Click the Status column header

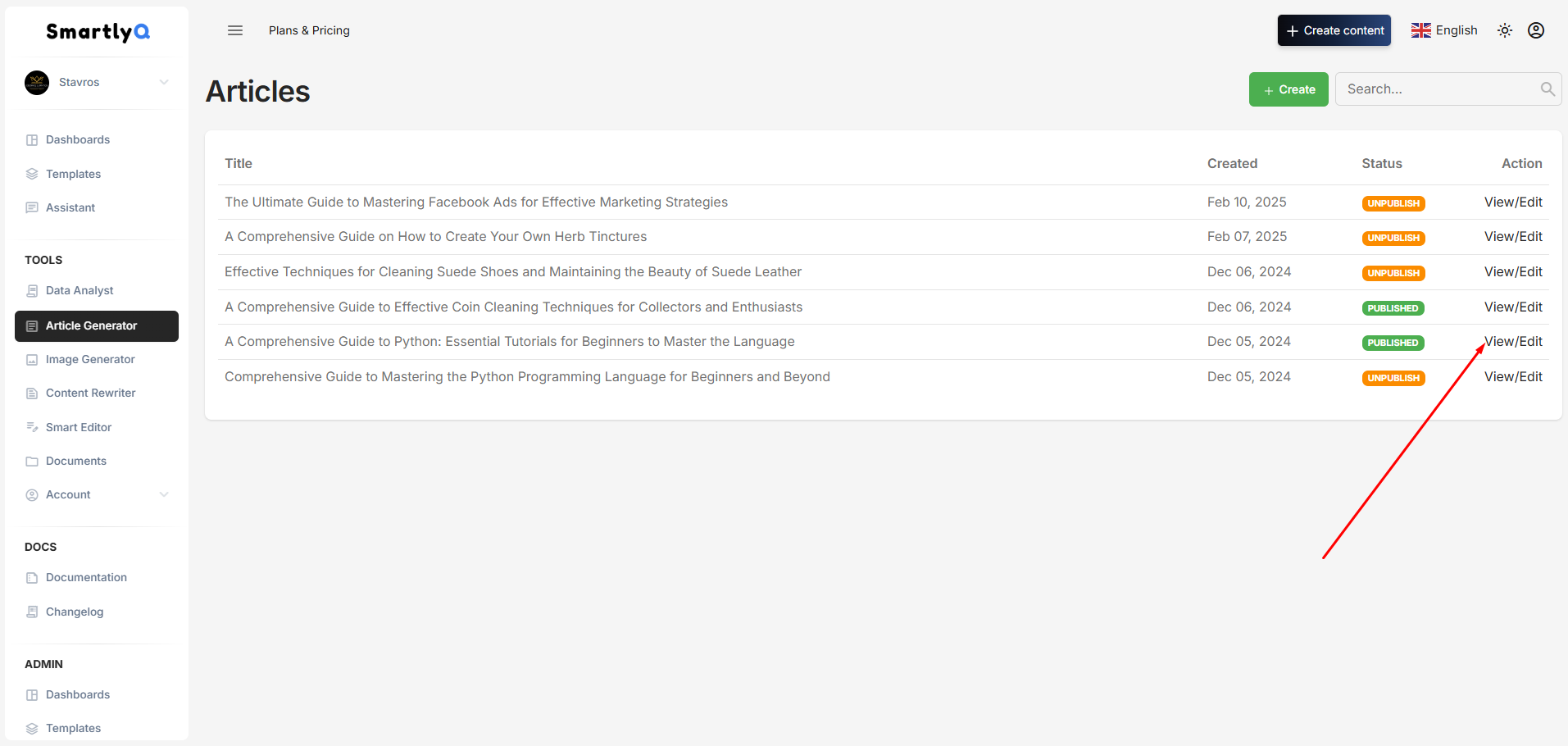1382,164
